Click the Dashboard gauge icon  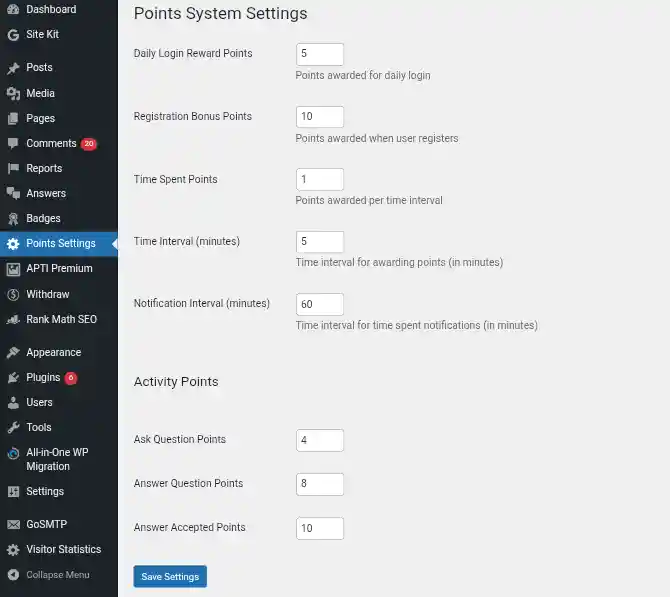click(13, 9)
